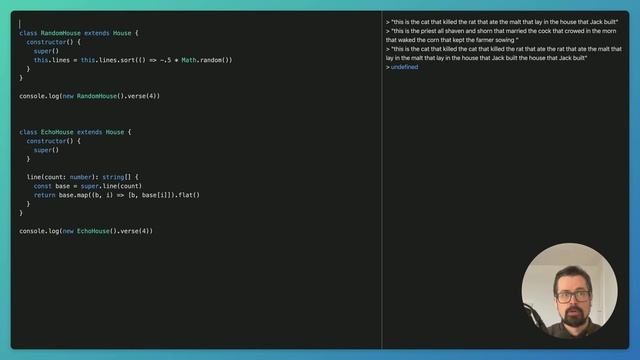Image resolution: width=640 pixels, height=360 pixels.
Task: Click the EchoHouse class name declaration
Action: tap(57, 132)
